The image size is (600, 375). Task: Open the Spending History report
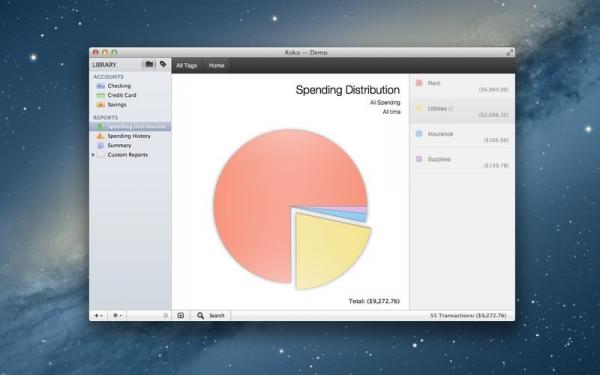130,136
